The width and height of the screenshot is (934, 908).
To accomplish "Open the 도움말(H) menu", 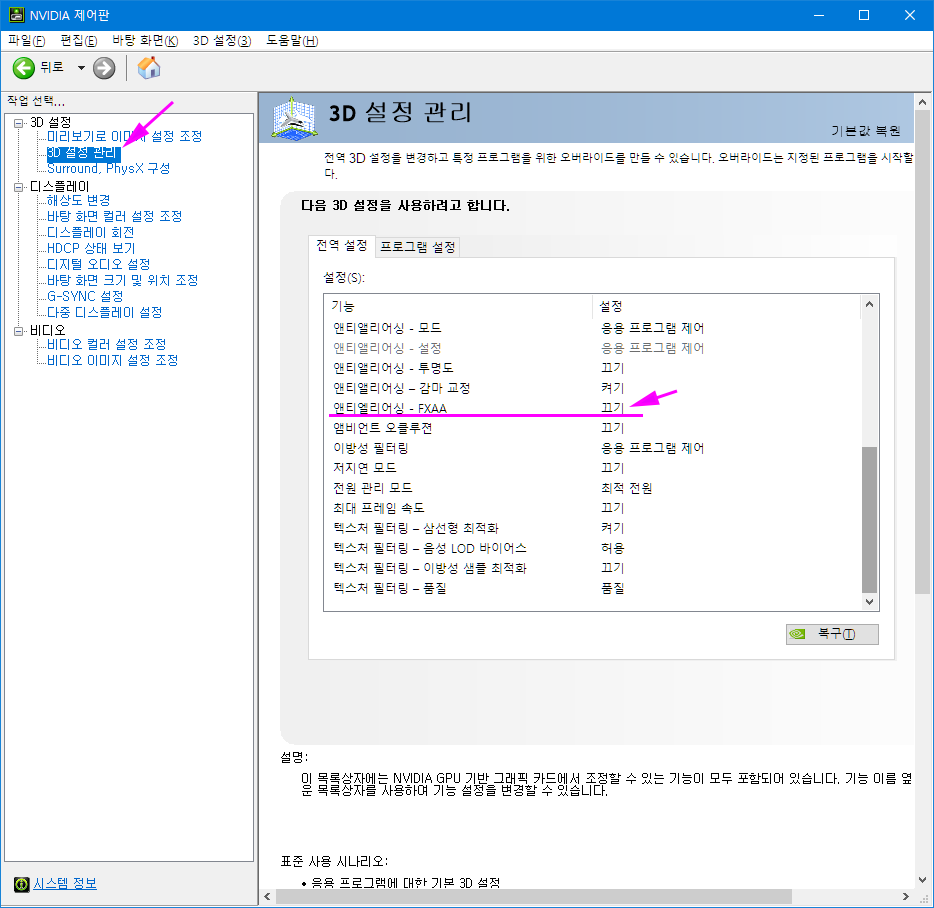I will coord(292,41).
